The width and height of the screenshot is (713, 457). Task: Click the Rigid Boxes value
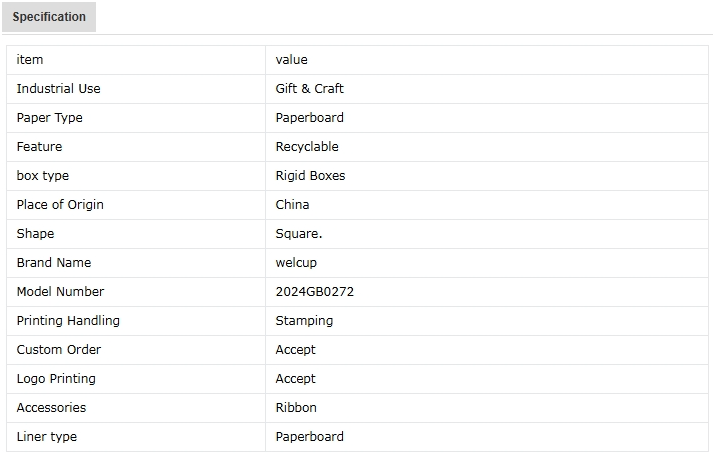pyautogui.click(x=311, y=176)
